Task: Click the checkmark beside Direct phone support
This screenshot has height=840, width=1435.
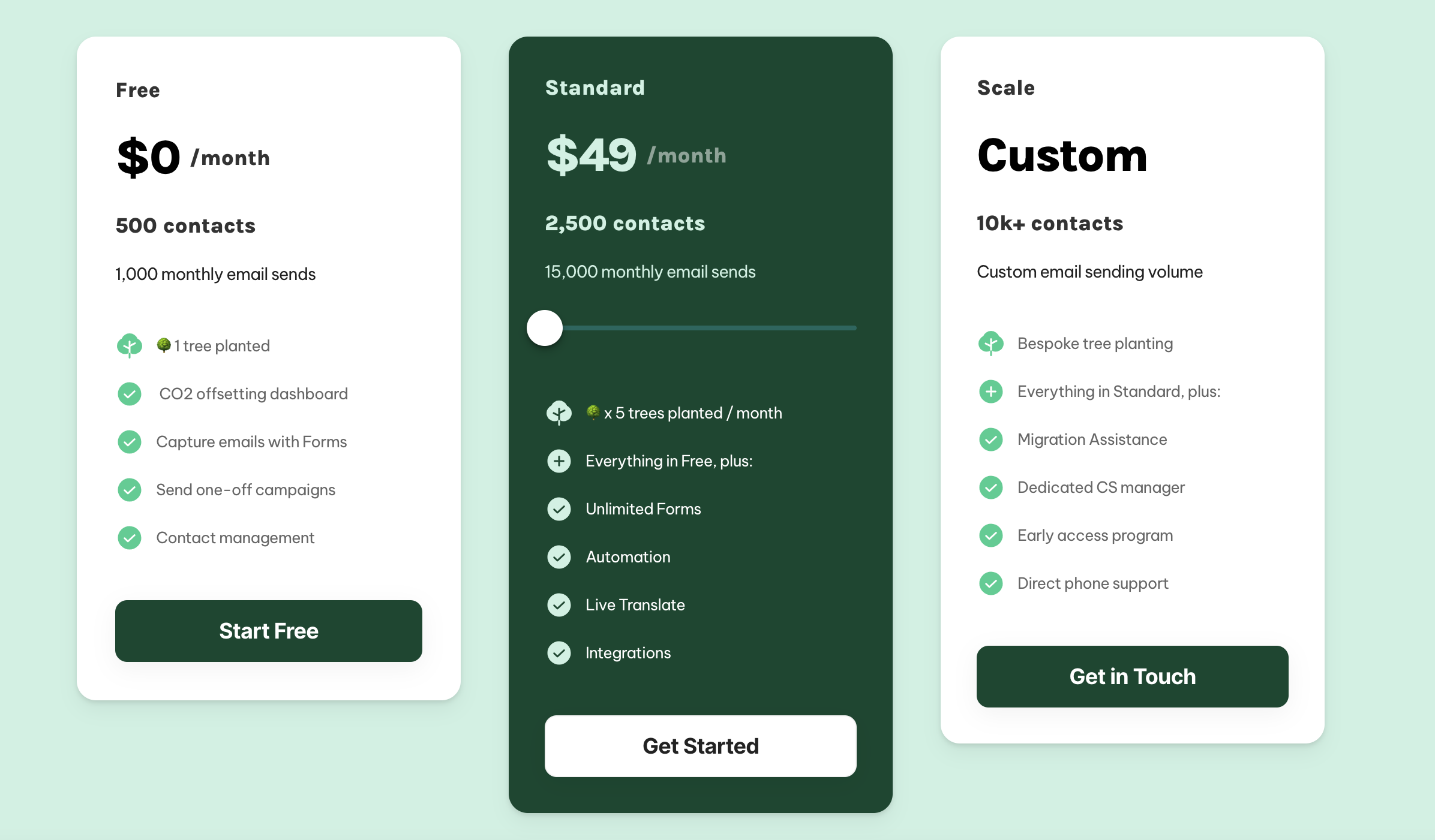Action: [x=991, y=583]
